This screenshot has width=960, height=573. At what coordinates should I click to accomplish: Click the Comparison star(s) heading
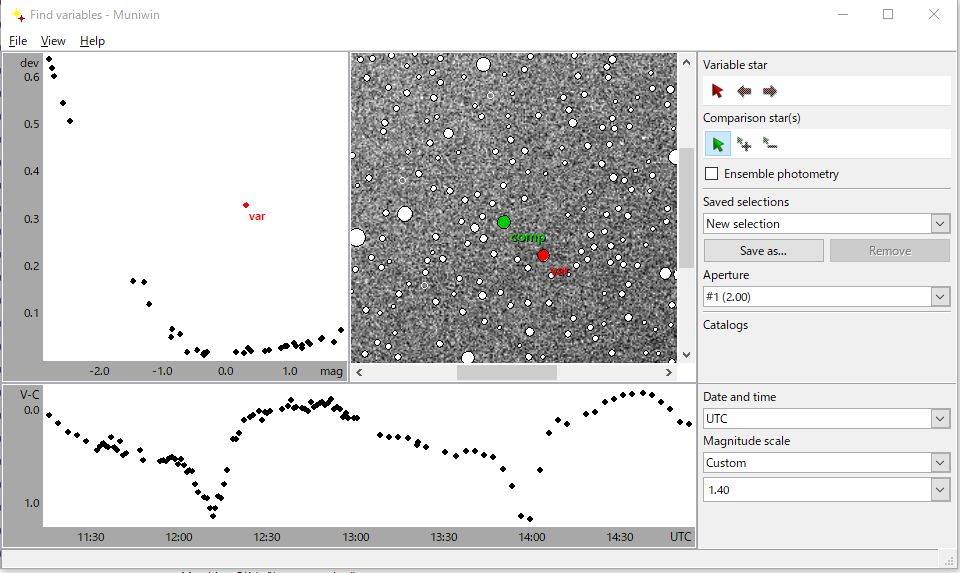(x=752, y=118)
